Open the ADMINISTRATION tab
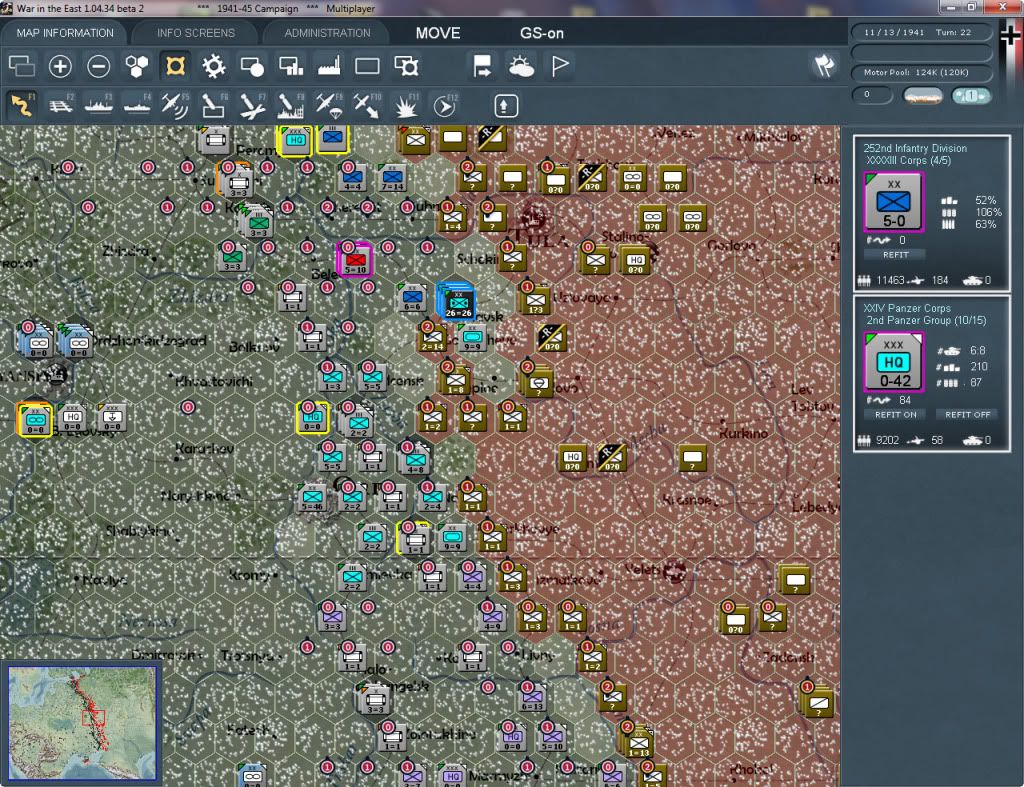Screen dimensions: 1024x787 click(x=327, y=33)
